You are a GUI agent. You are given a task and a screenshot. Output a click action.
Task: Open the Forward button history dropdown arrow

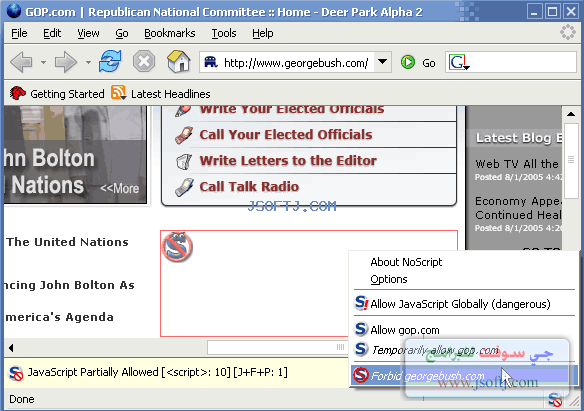pos(88,62)
